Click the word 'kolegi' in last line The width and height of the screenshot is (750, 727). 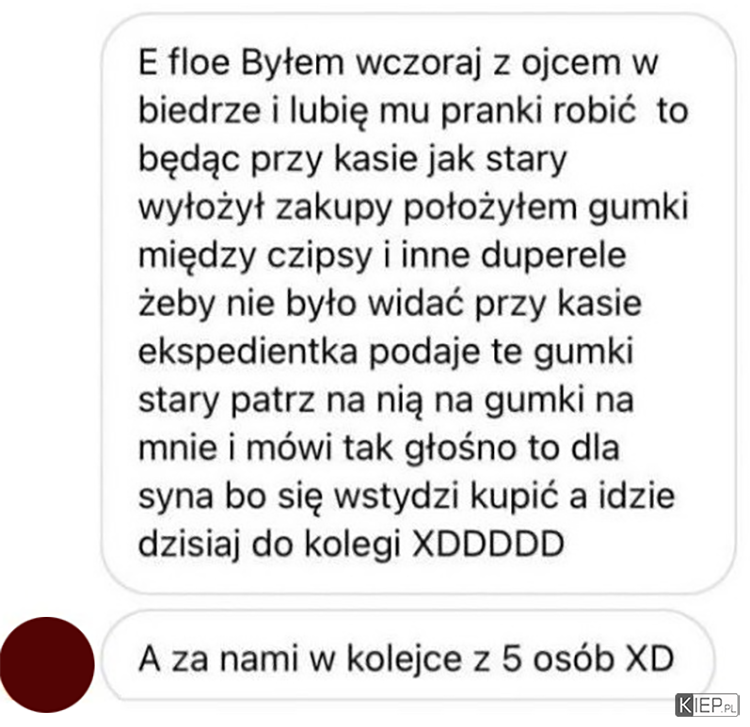(x=353, y=546)
